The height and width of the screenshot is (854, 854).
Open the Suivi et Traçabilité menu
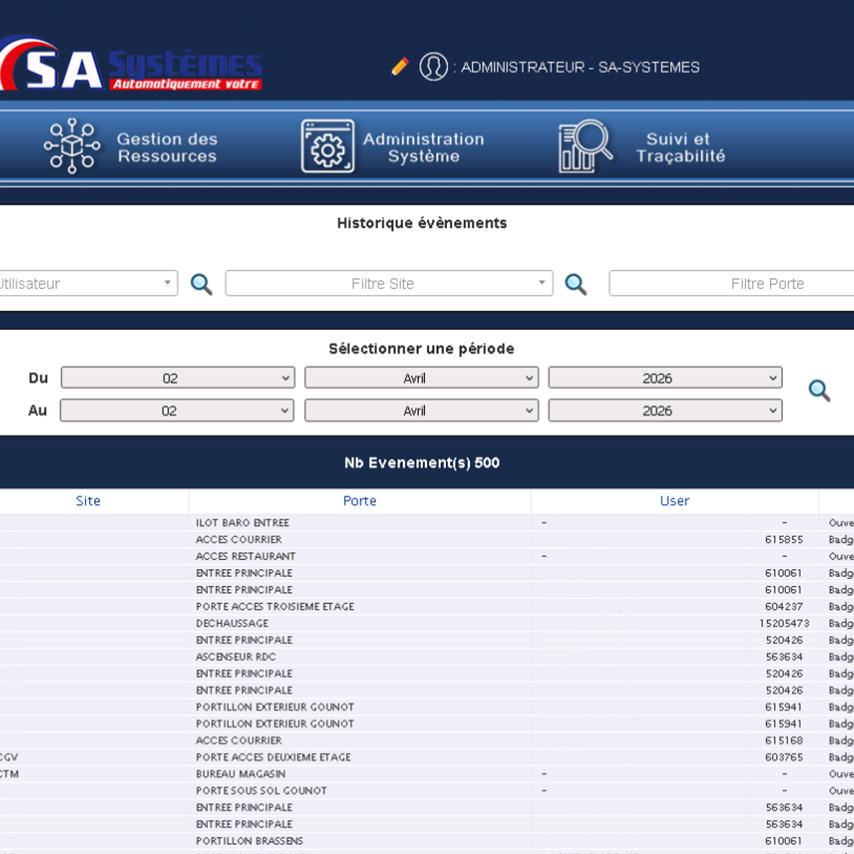click(680, 147)
